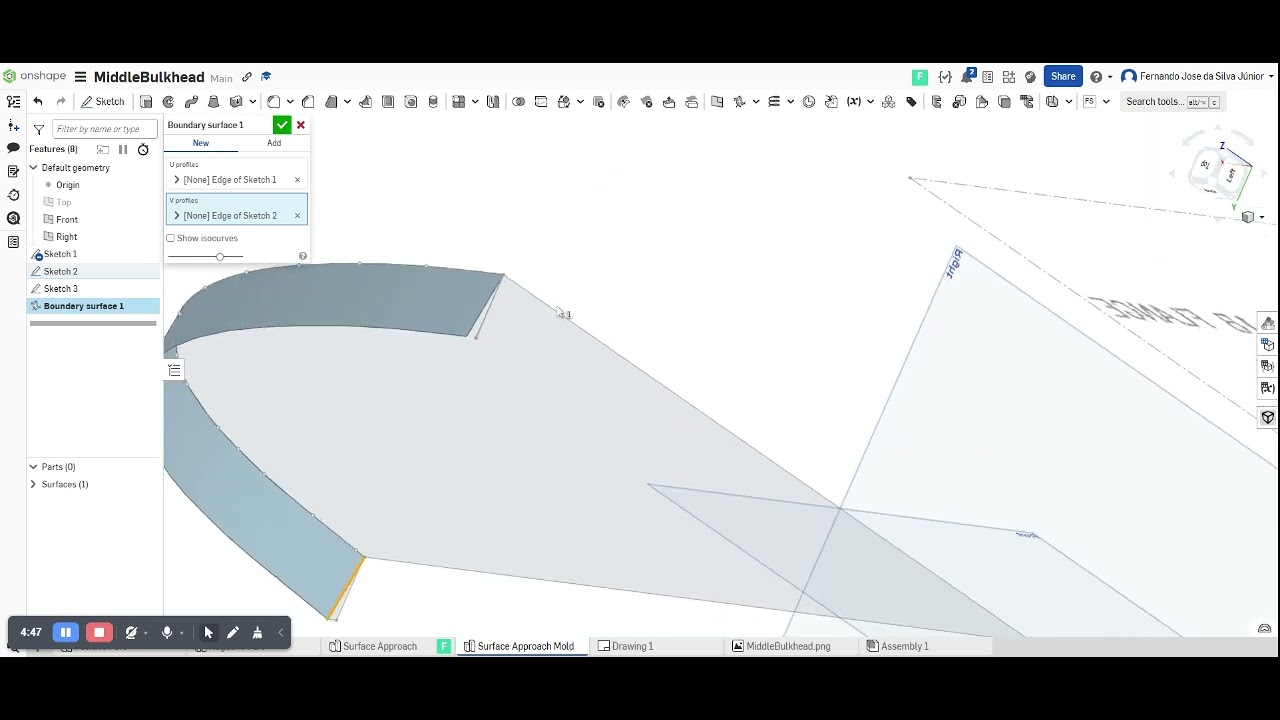The image size is (1280, 720).
Task: Open the view cube display options dropdown
Action: 1262,217
